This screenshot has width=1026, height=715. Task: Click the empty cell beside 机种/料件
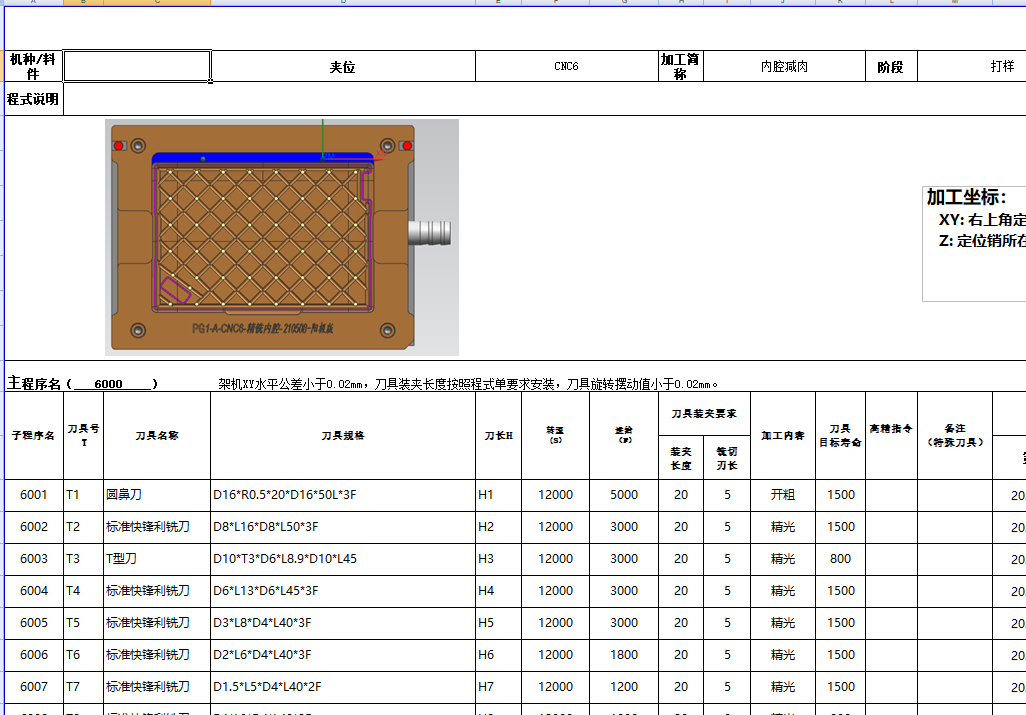[137, 65]
